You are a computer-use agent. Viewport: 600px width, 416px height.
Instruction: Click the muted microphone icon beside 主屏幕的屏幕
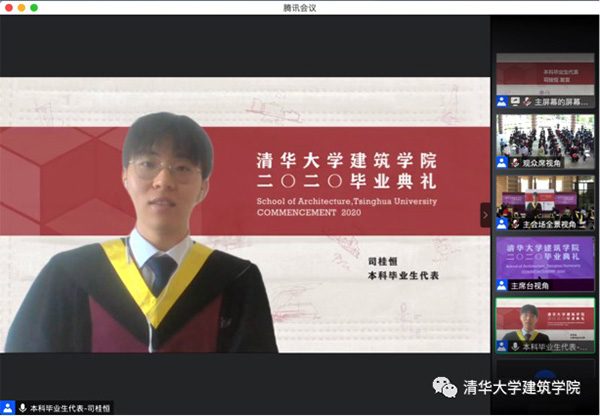(527, 102)
